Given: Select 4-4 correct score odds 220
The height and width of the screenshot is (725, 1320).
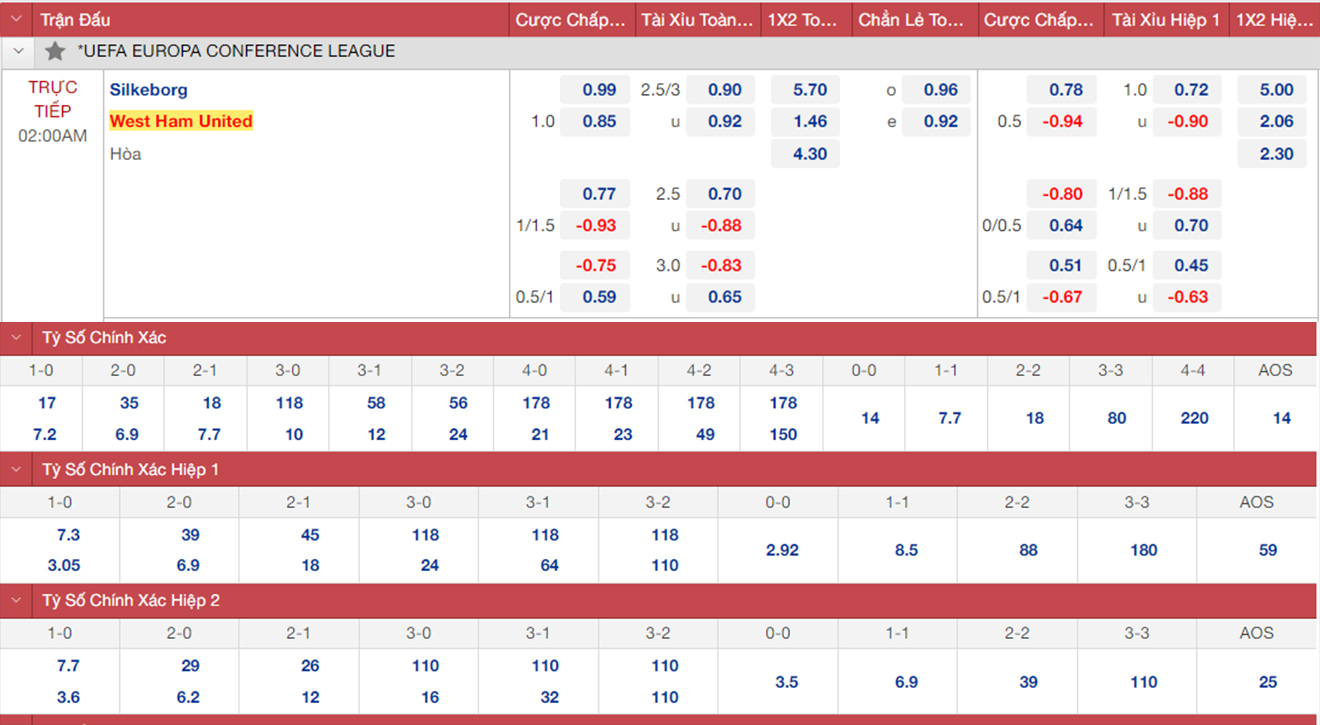Looking at the screenshot, I should point(1194,418).
